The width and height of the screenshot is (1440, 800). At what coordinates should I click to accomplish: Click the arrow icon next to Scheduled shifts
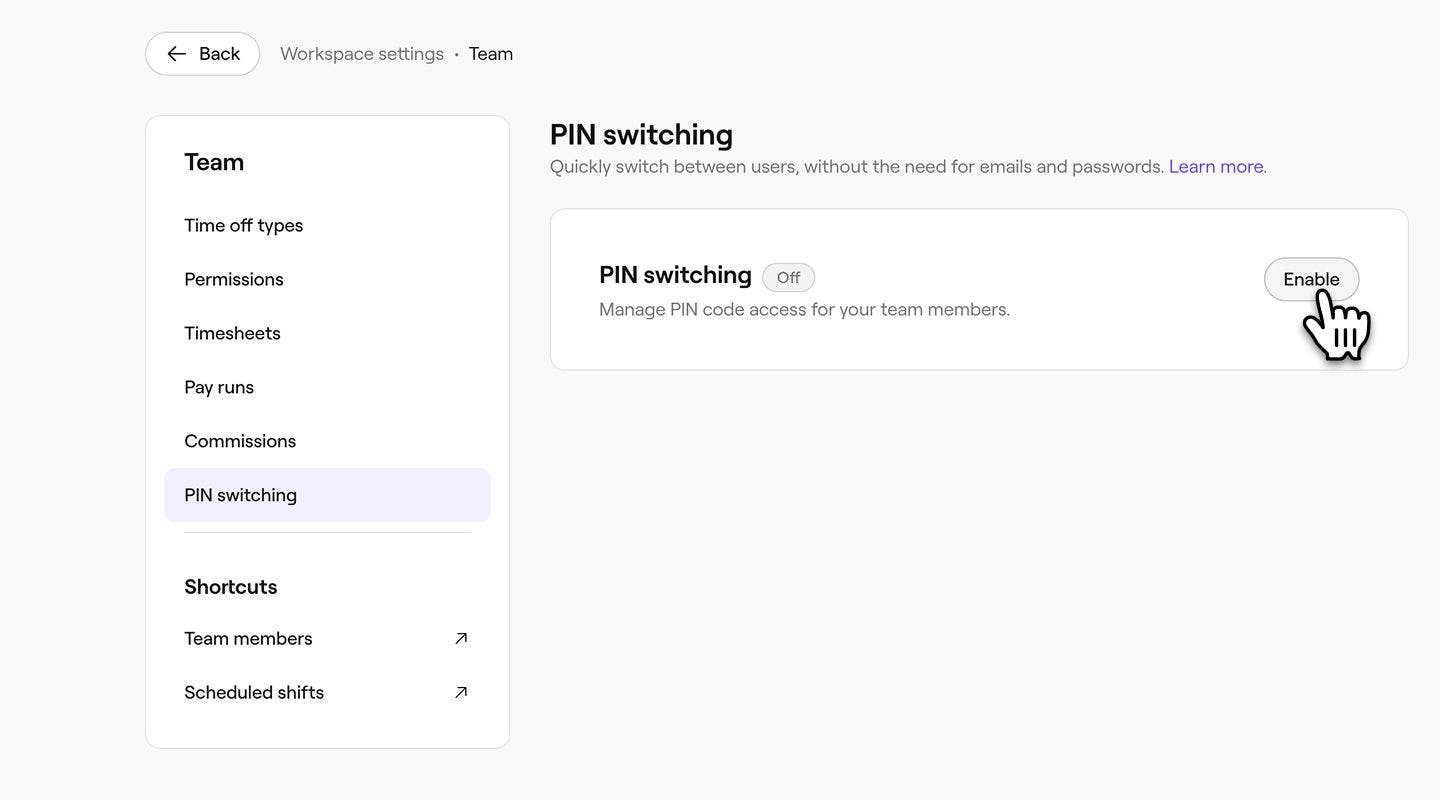[x=461, y=692]
